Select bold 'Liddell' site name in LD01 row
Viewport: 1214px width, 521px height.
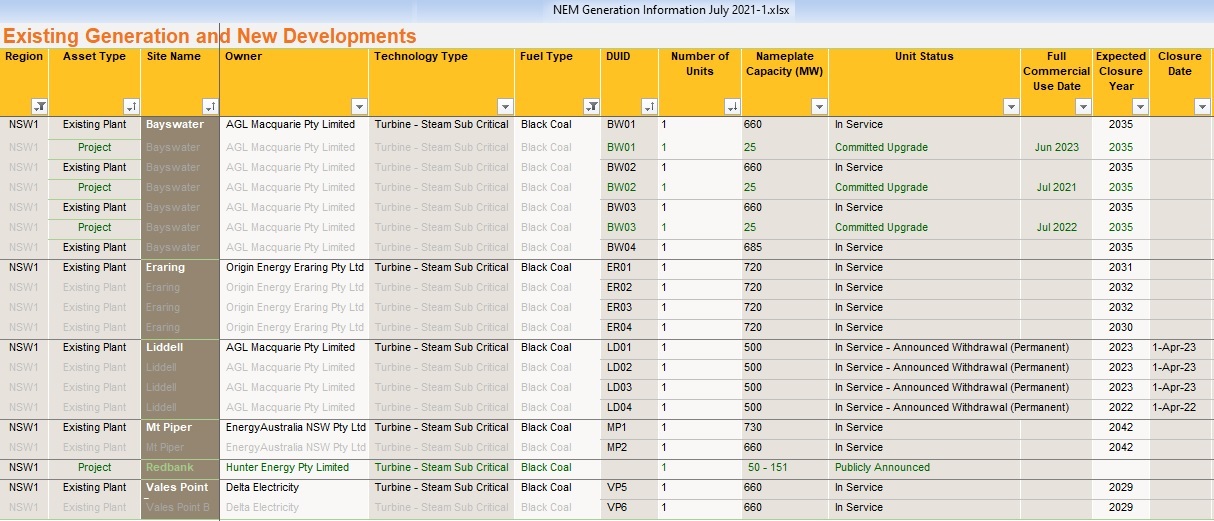click(x=180, y=347)
